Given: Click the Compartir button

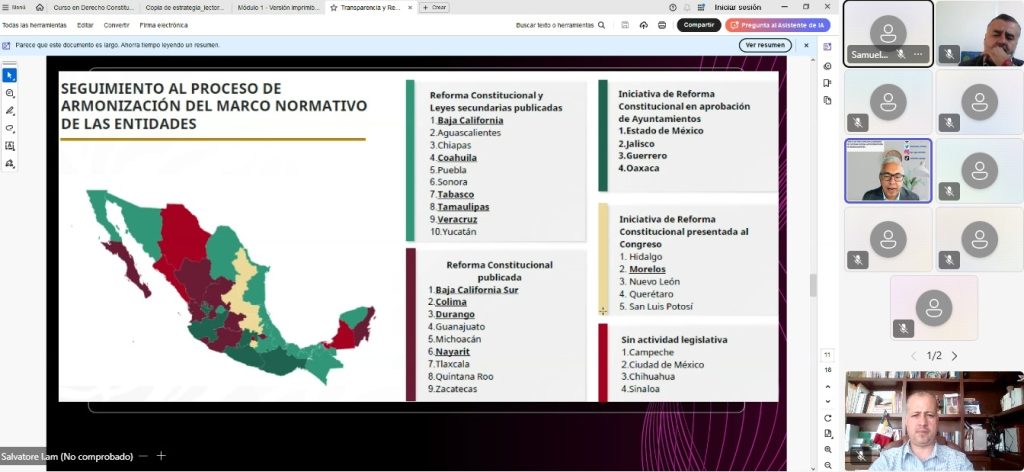Looking at the screenshot, I should pyautogui.click(x=698, y=25).
